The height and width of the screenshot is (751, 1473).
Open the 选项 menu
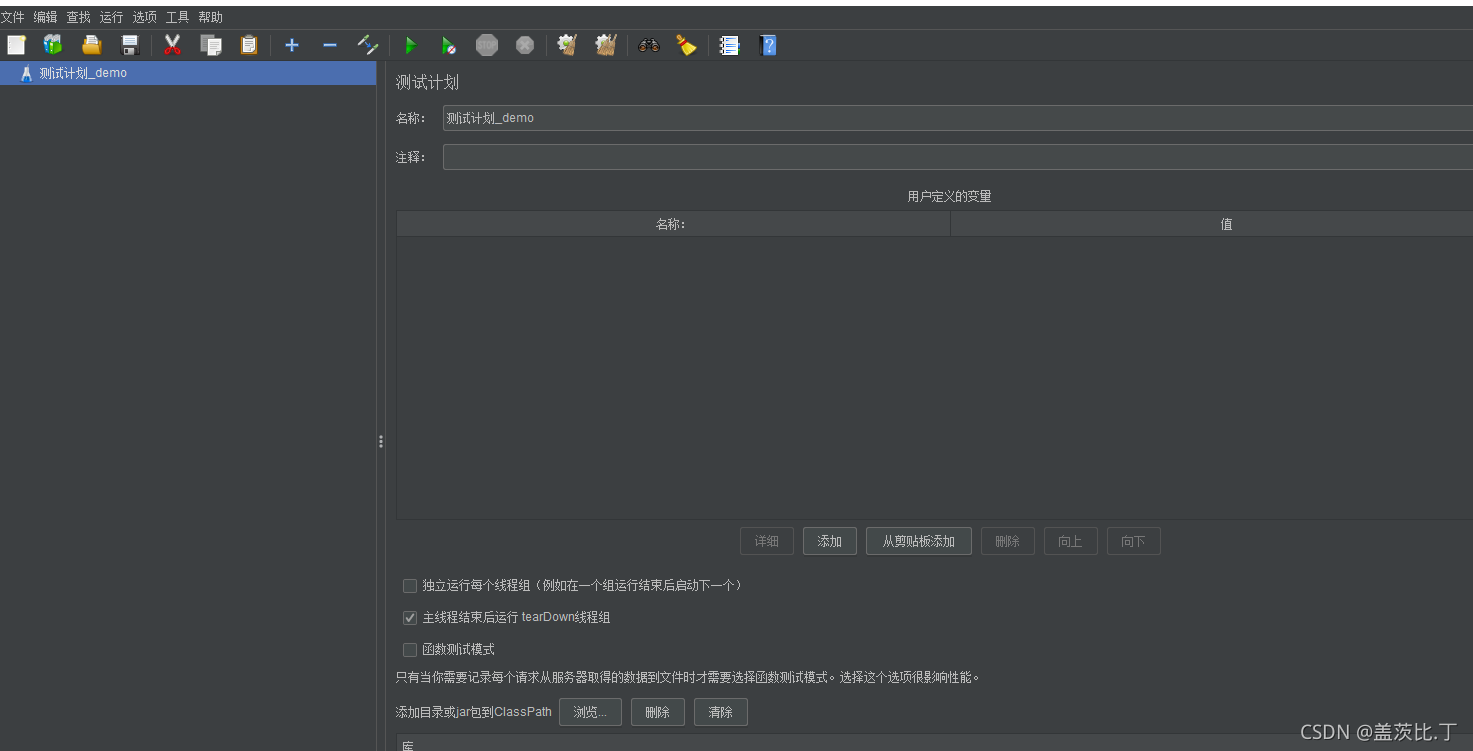(144, 17)
